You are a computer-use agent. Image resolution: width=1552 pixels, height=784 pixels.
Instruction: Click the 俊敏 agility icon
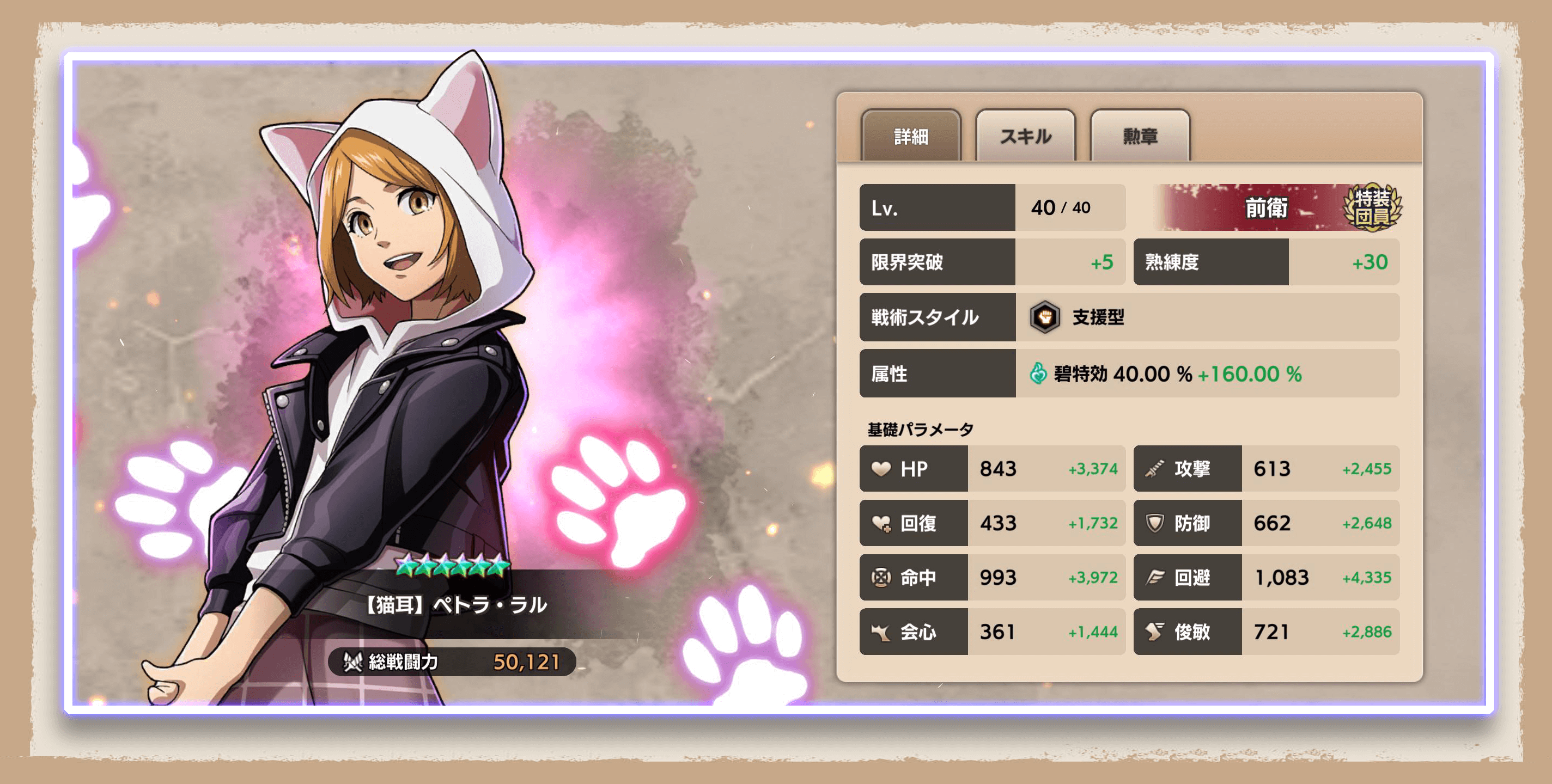click(x=1154, y=632)
